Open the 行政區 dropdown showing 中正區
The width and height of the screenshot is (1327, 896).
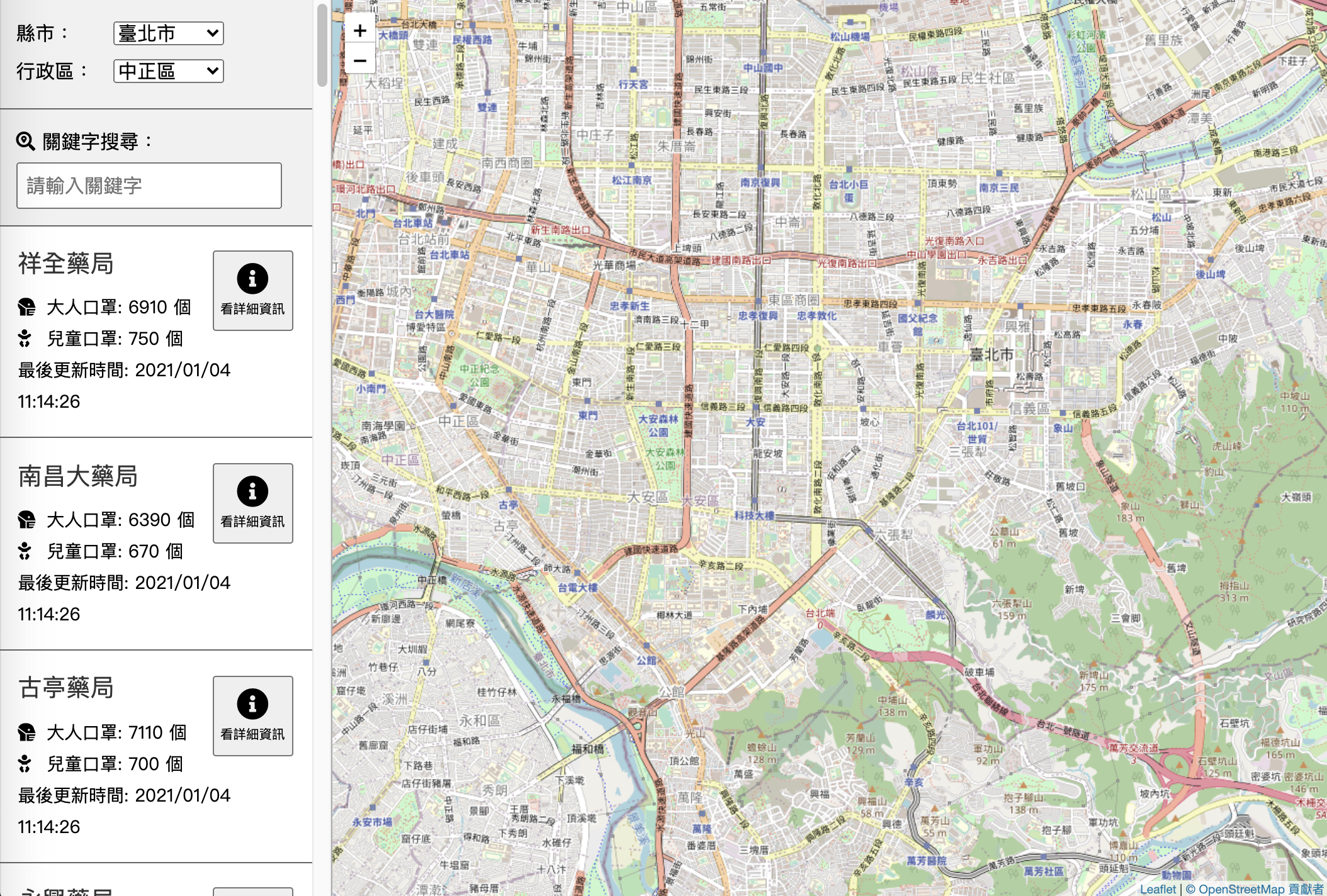168,71
